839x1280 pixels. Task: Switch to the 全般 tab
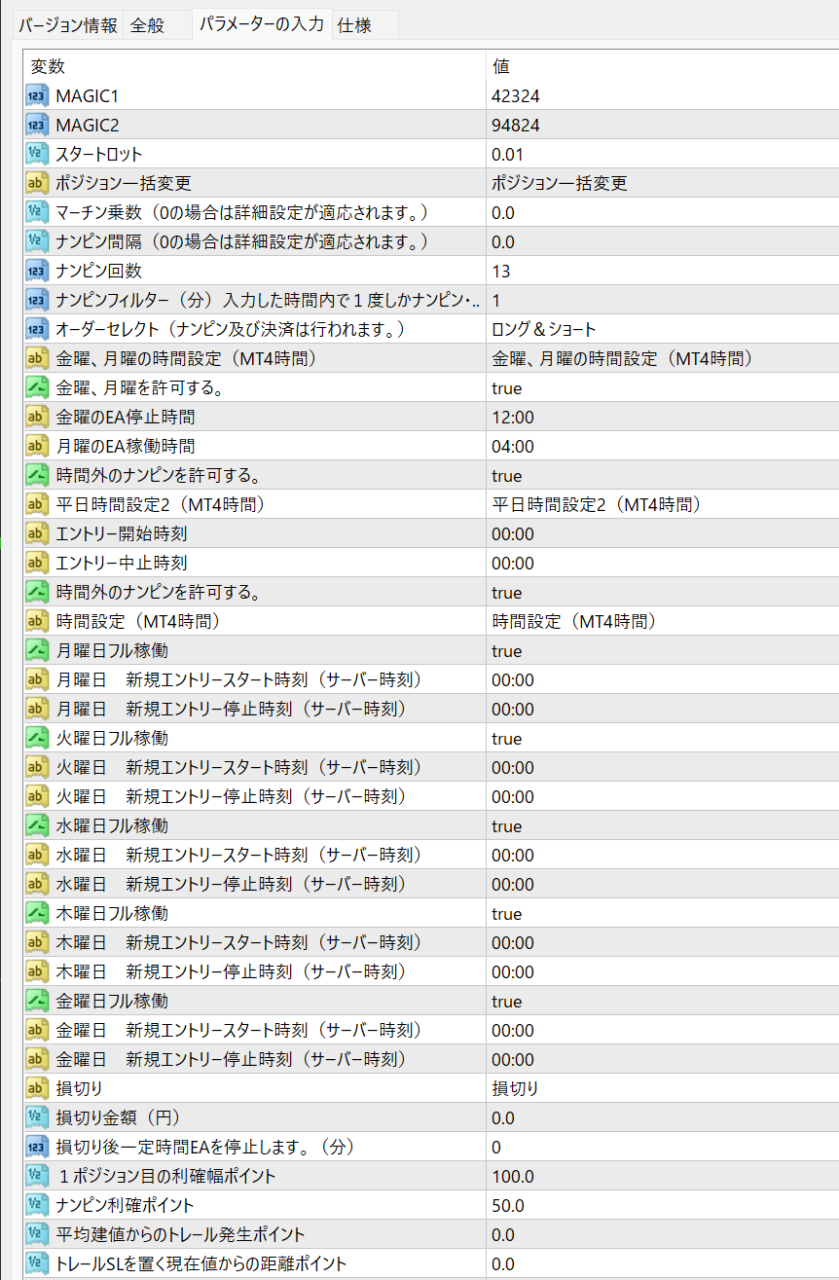[147, 25]
